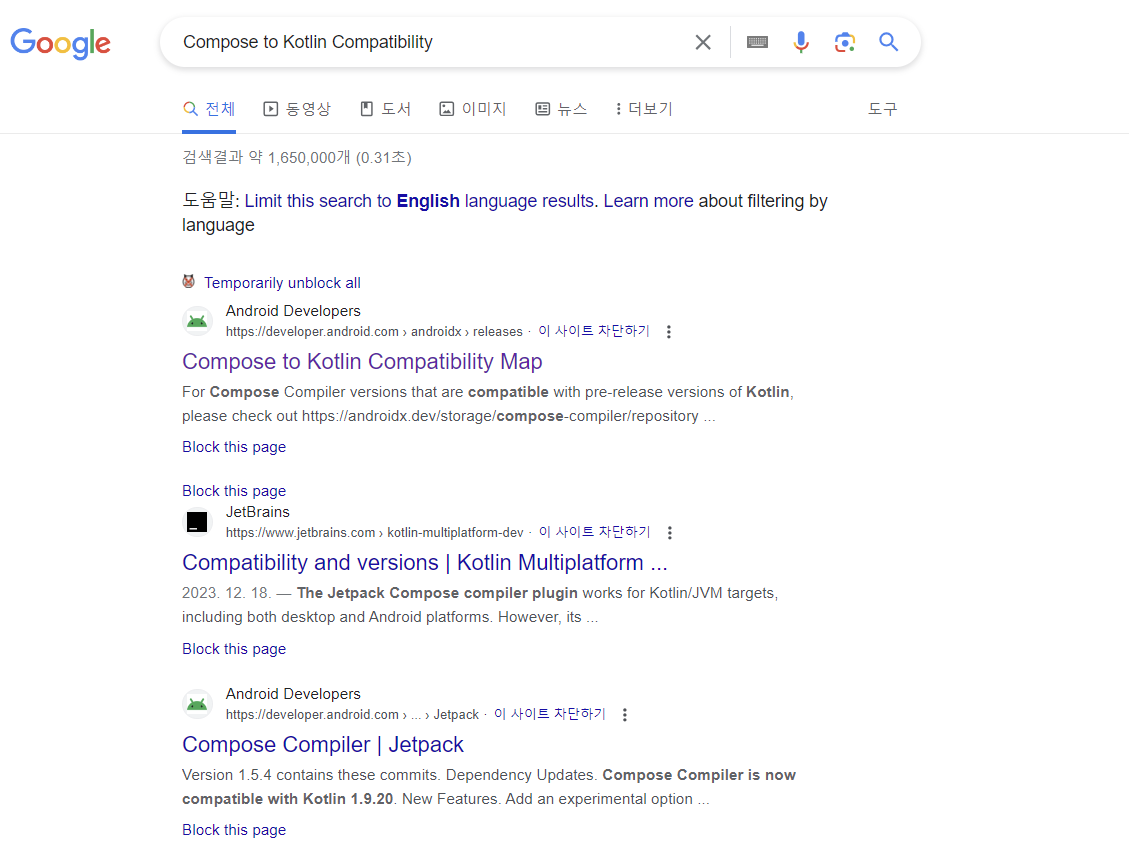Click Block this page under Compatibility Map snippet
Screen dimensions: 1129x845
[x=234, y=447]
